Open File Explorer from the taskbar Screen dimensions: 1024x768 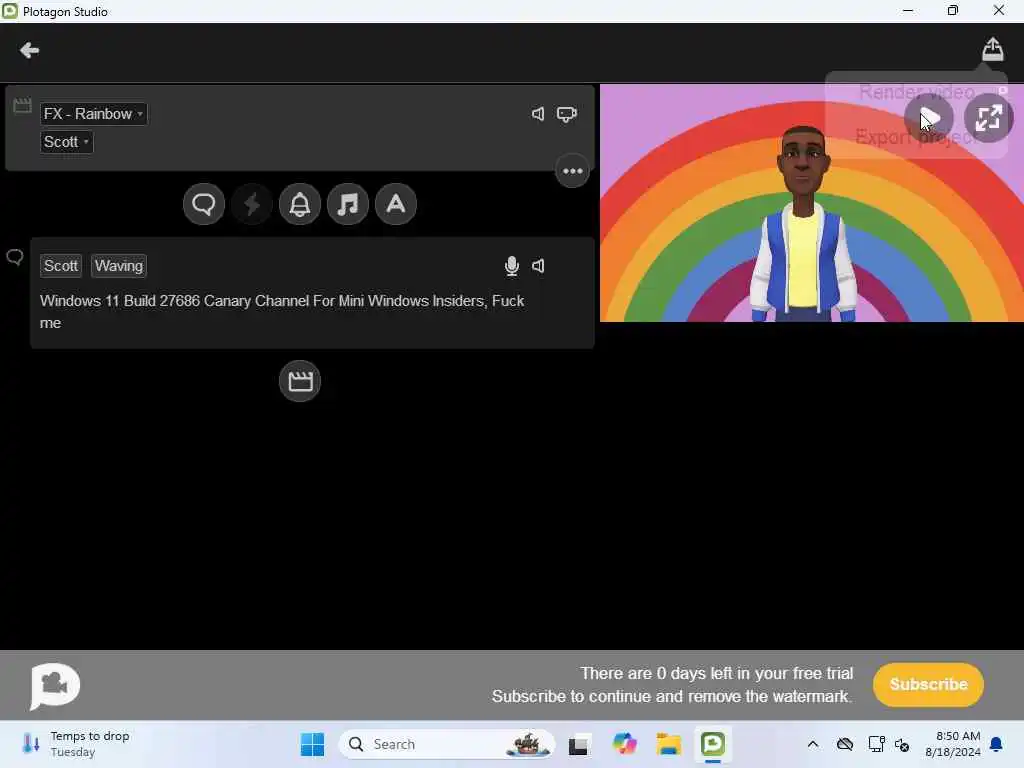pos(669,744)
